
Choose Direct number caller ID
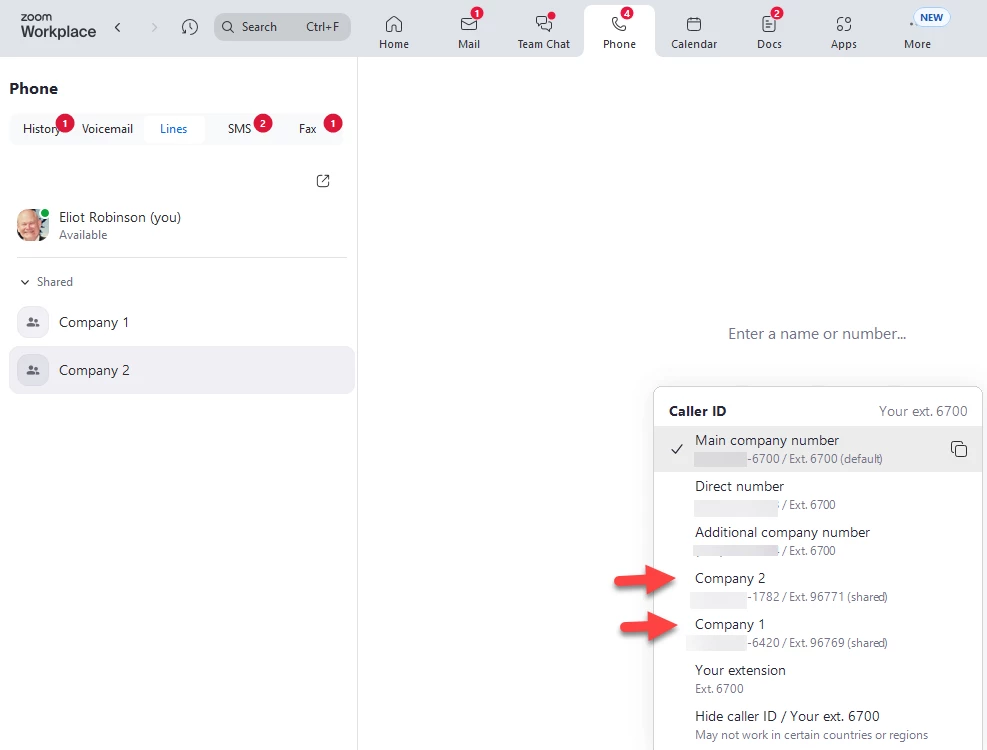pyautogui.click(x=818, y=495)
